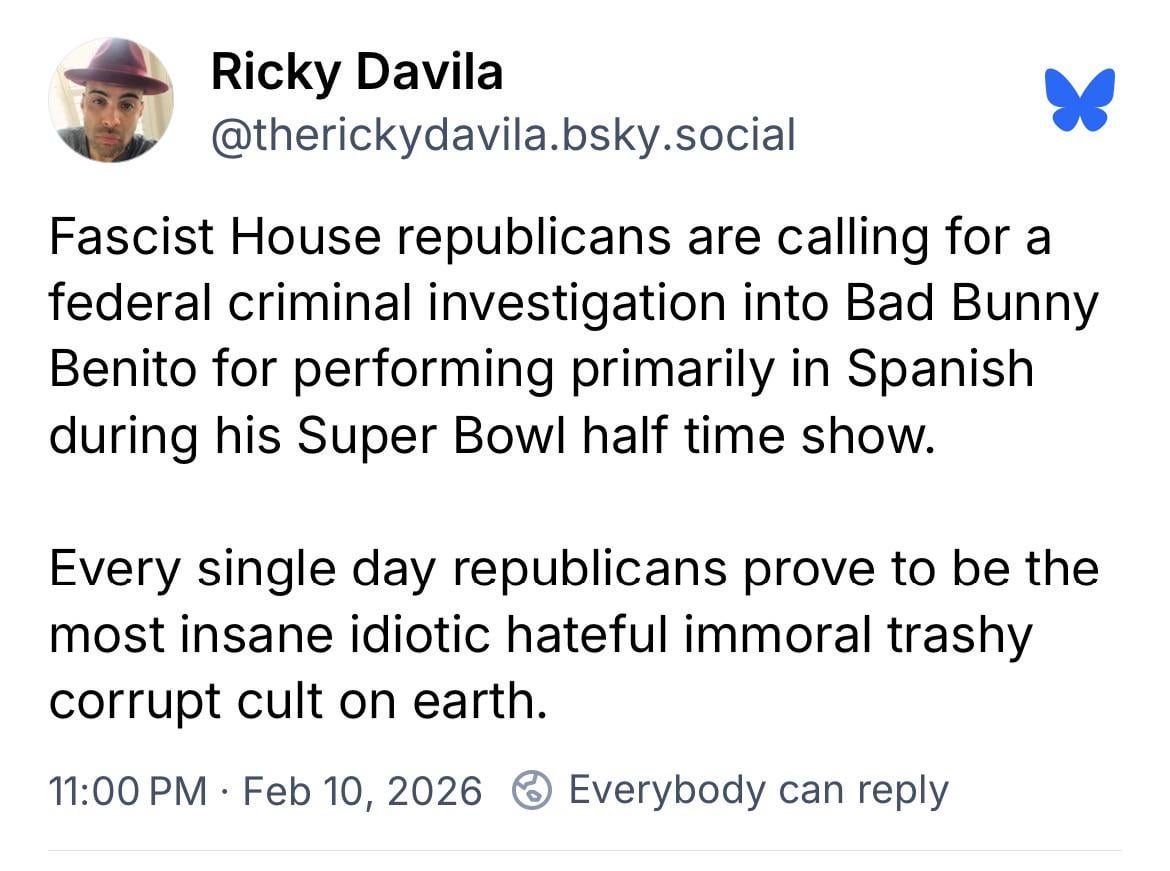This screenshot has height=871, width=1170.
Task: Open Ricky Davila's profile avatar
Action: coord(111,100)
